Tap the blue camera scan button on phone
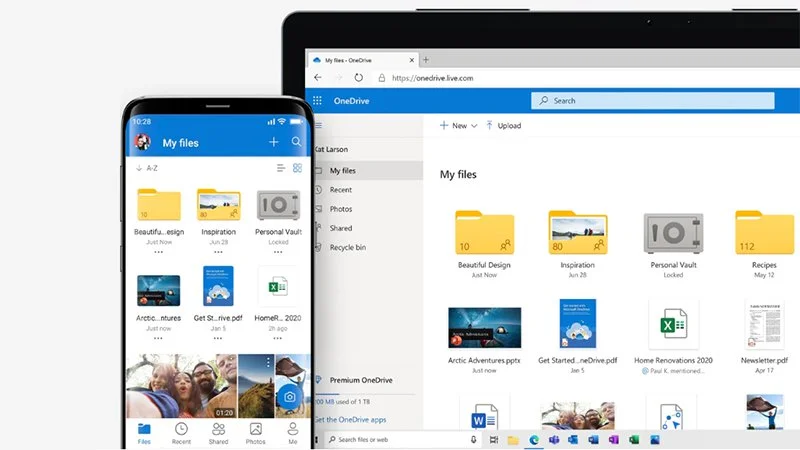The image size is (800, 450). click(x=289, y=397)
